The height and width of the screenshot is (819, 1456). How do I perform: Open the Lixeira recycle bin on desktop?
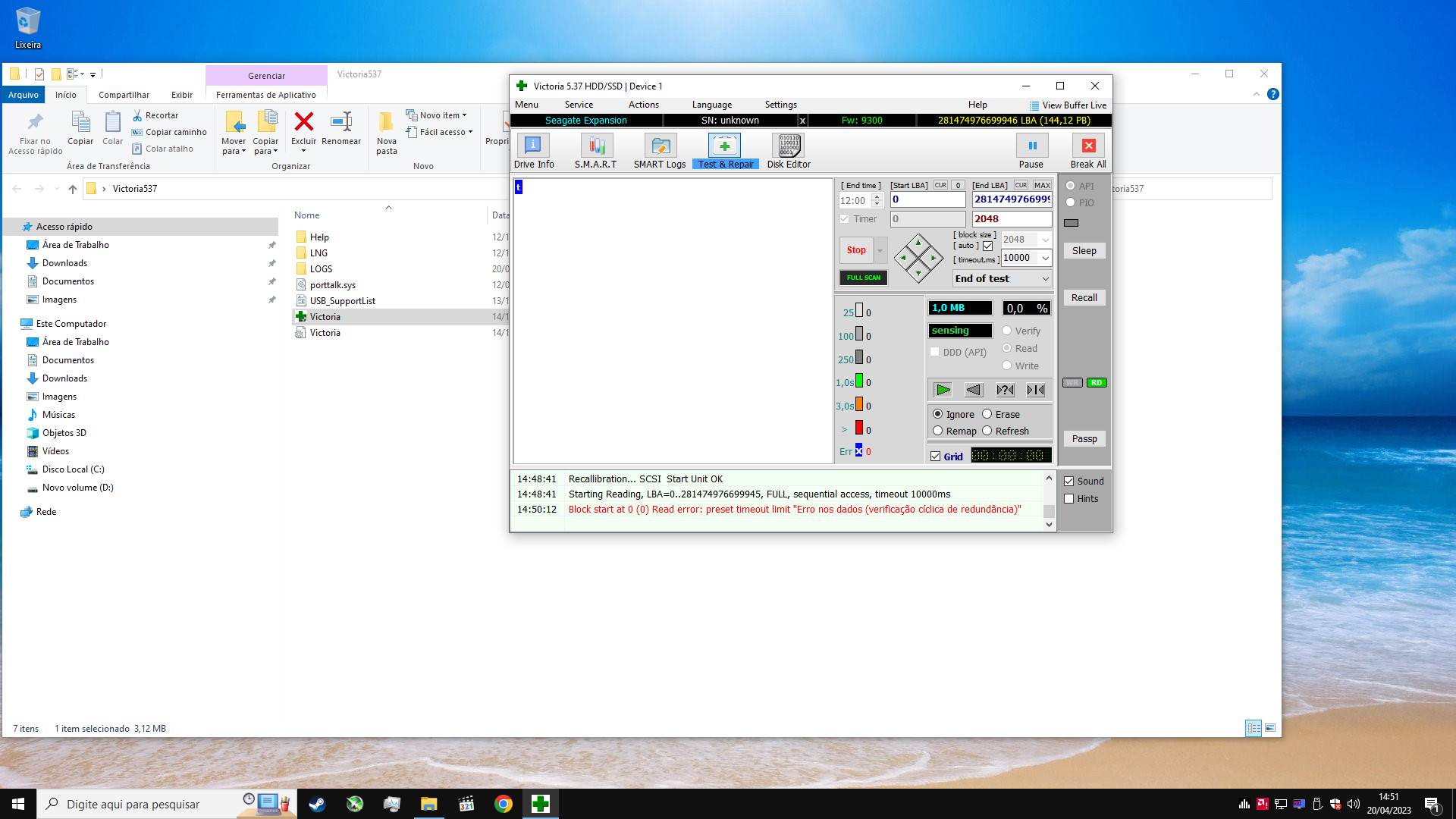pos(28,29)
